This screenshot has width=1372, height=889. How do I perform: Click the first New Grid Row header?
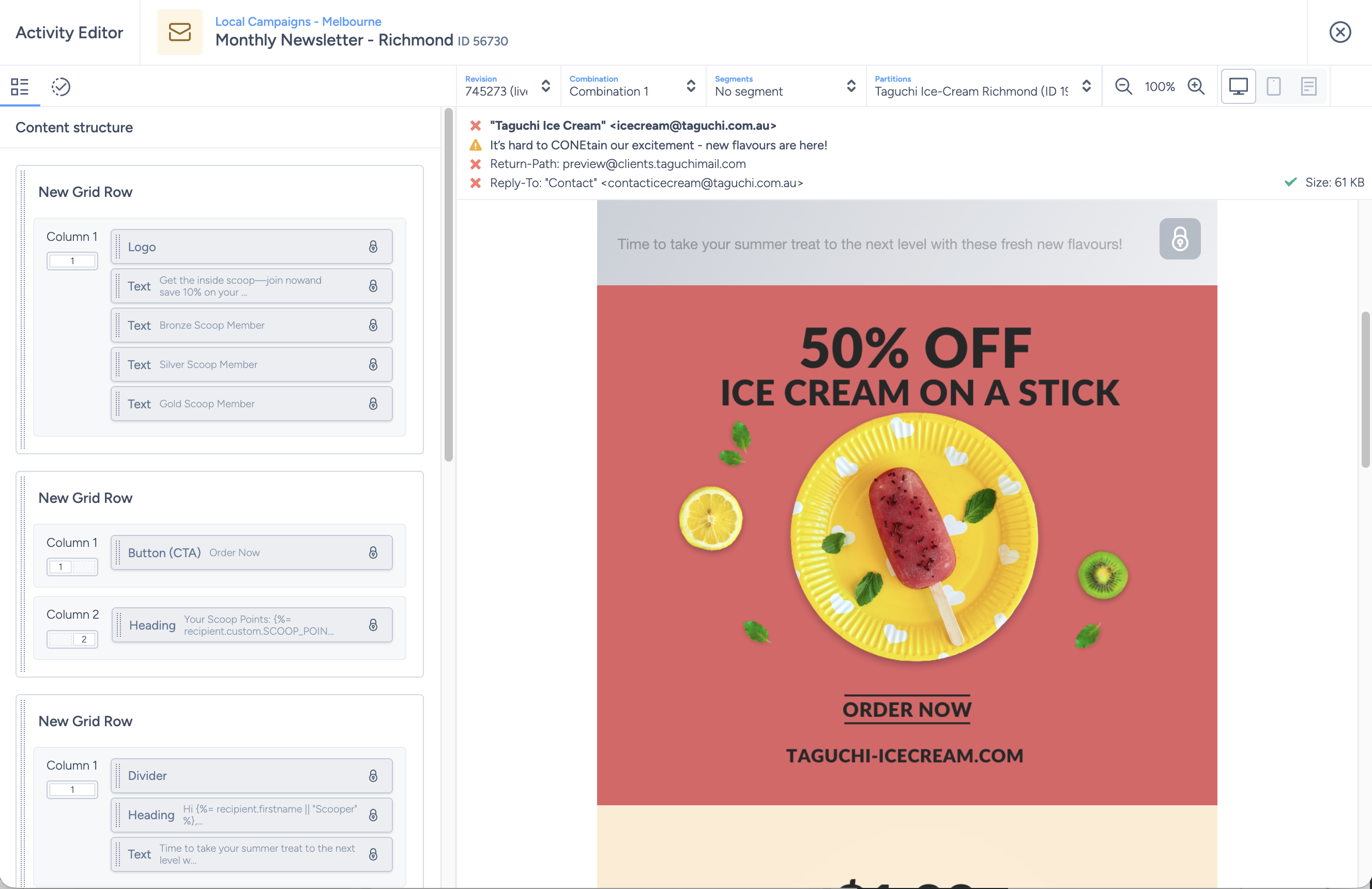click(85, 192)
